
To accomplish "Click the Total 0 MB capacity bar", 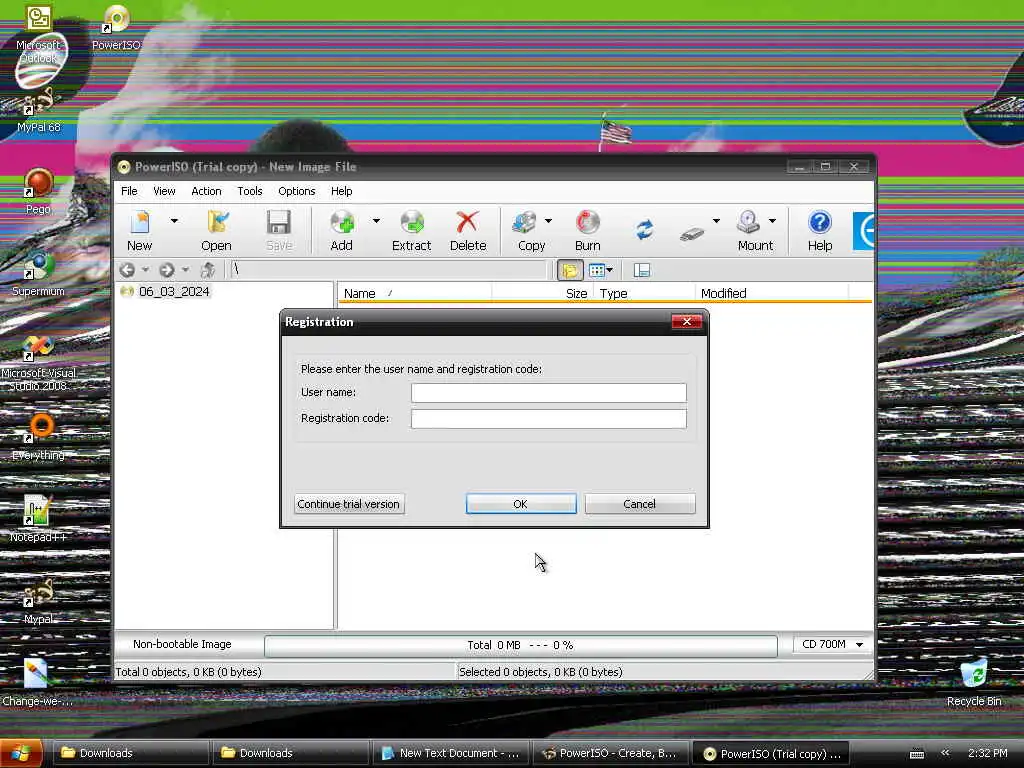I will 520,645.
